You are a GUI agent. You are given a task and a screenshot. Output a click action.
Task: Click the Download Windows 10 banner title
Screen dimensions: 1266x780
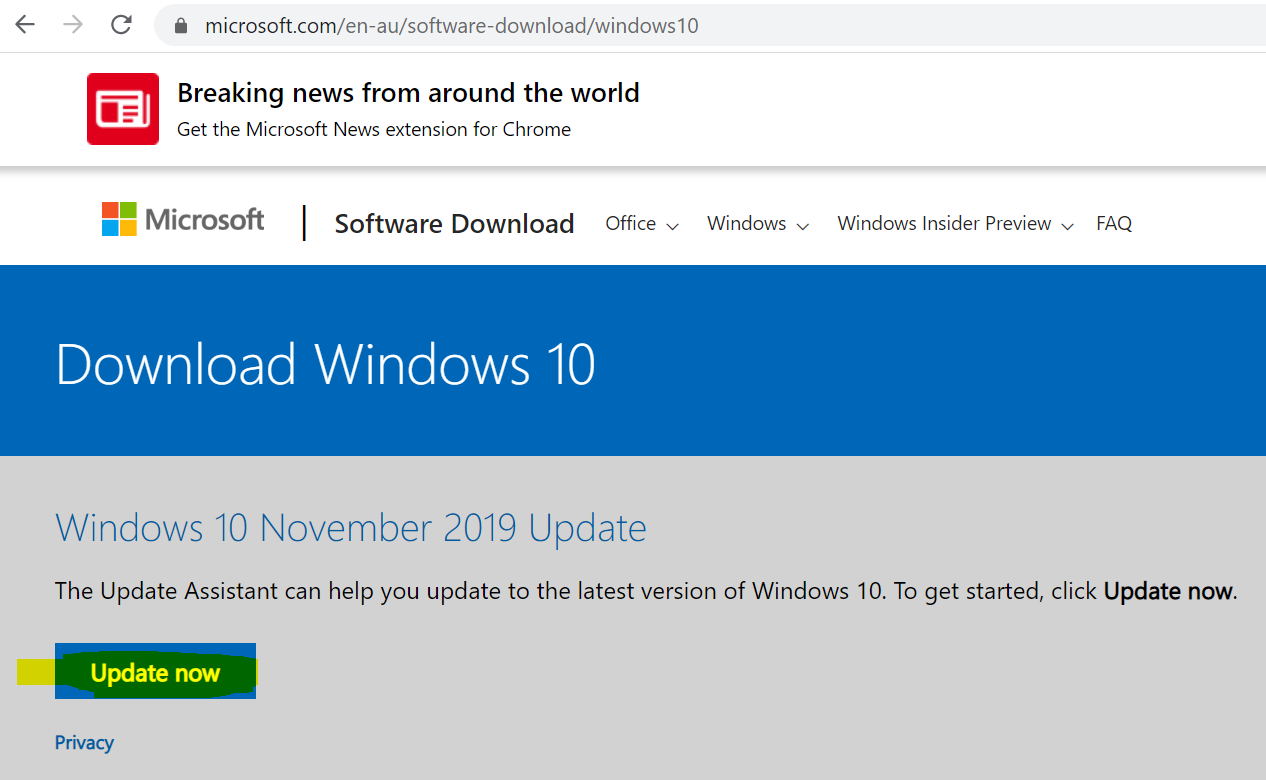[x=326, y=364]
